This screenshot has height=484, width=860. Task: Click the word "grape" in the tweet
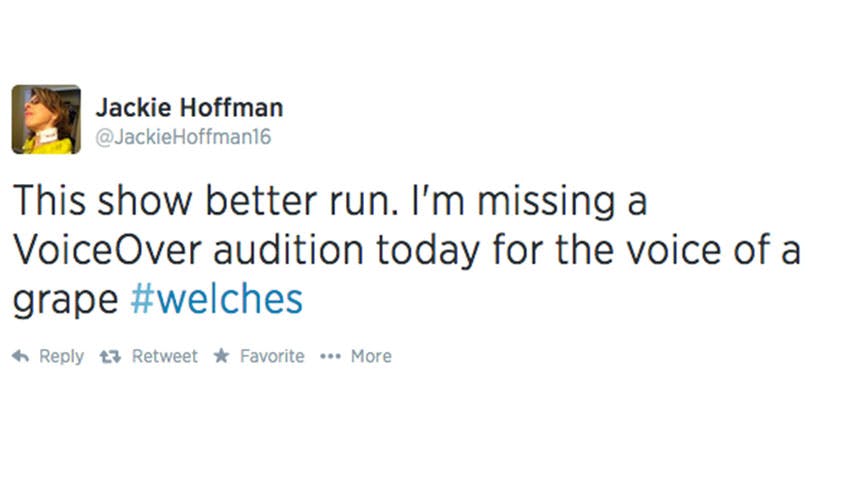tap(66, 301)
